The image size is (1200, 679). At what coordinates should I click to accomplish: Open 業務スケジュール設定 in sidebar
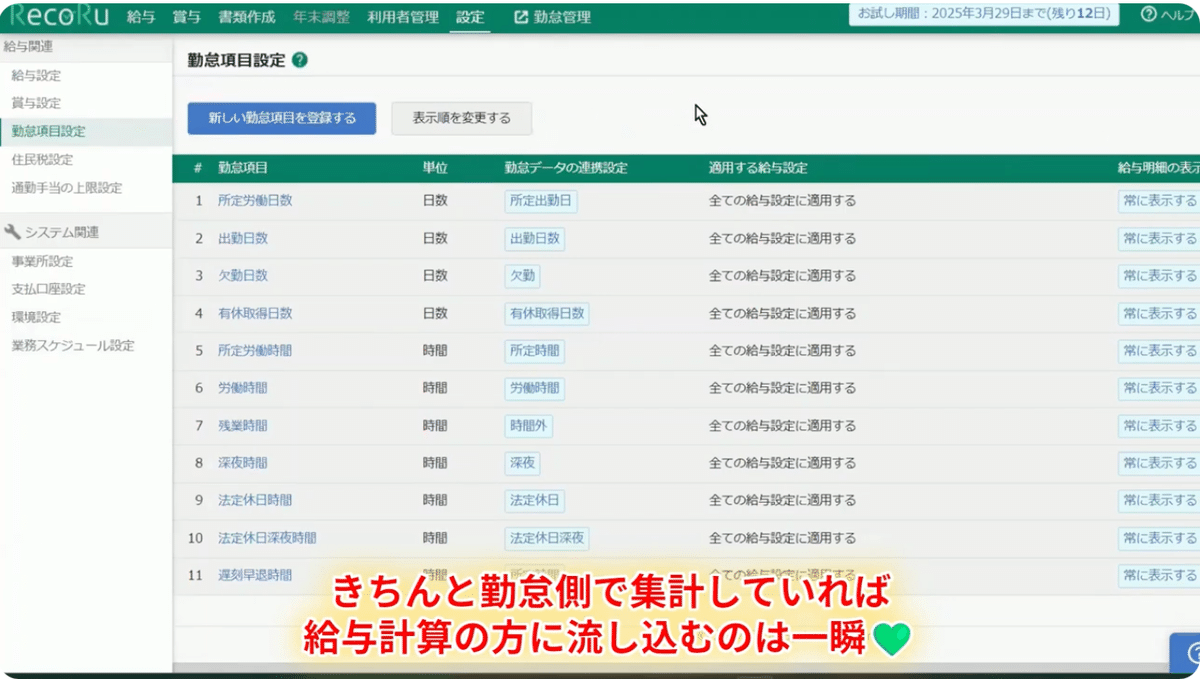[x=72, y=346]
